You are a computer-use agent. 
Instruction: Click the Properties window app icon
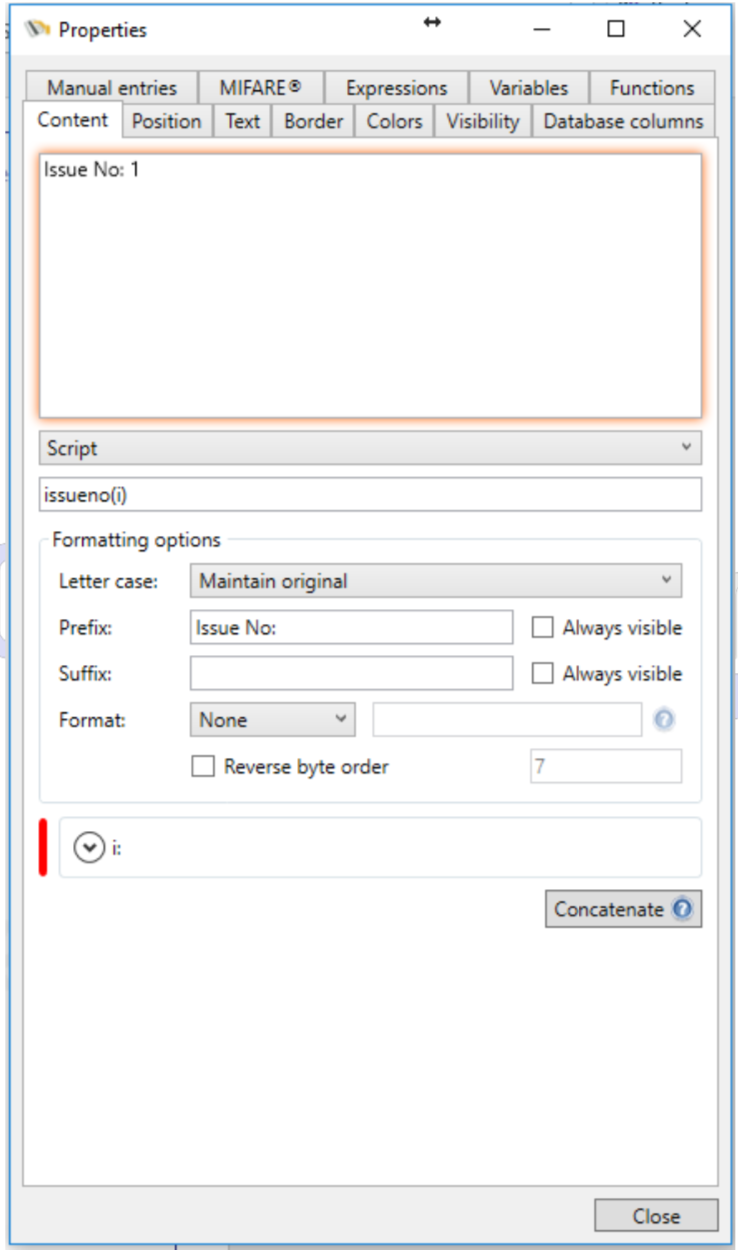[x=38, y=30]
